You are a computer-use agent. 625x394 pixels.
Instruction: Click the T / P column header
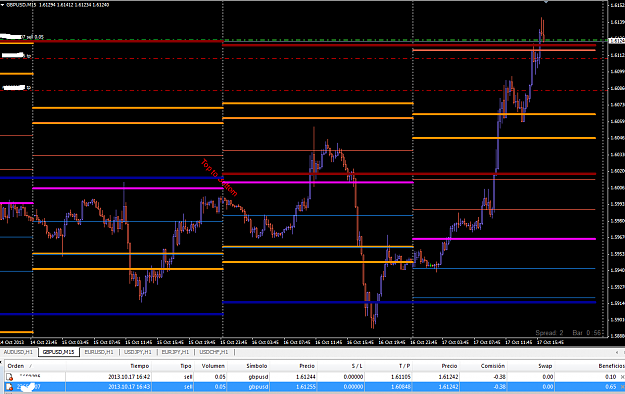click(x=405, y=366)
